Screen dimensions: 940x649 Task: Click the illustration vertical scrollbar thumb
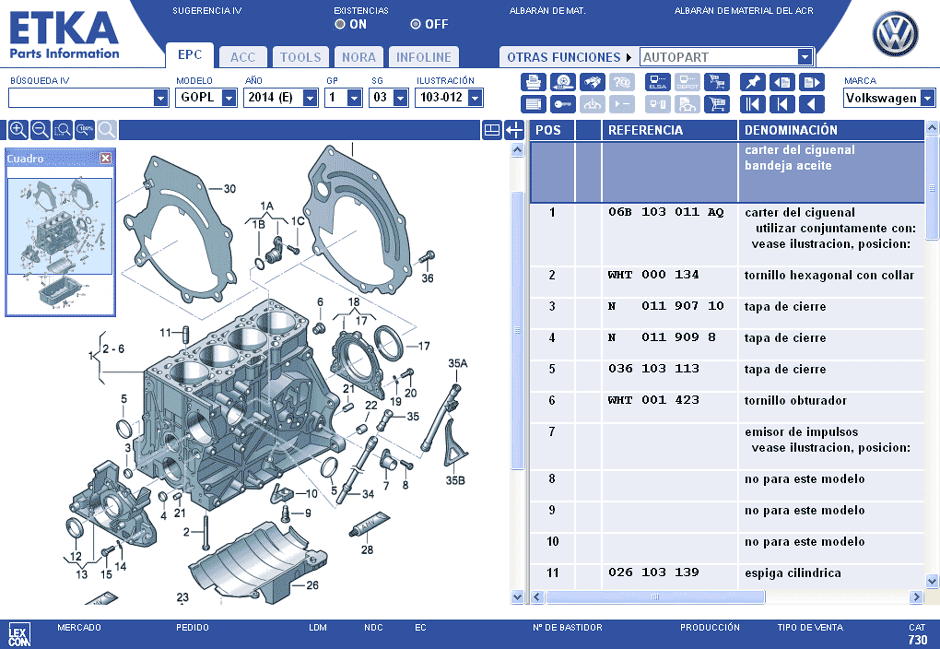[x=517, y=330]
